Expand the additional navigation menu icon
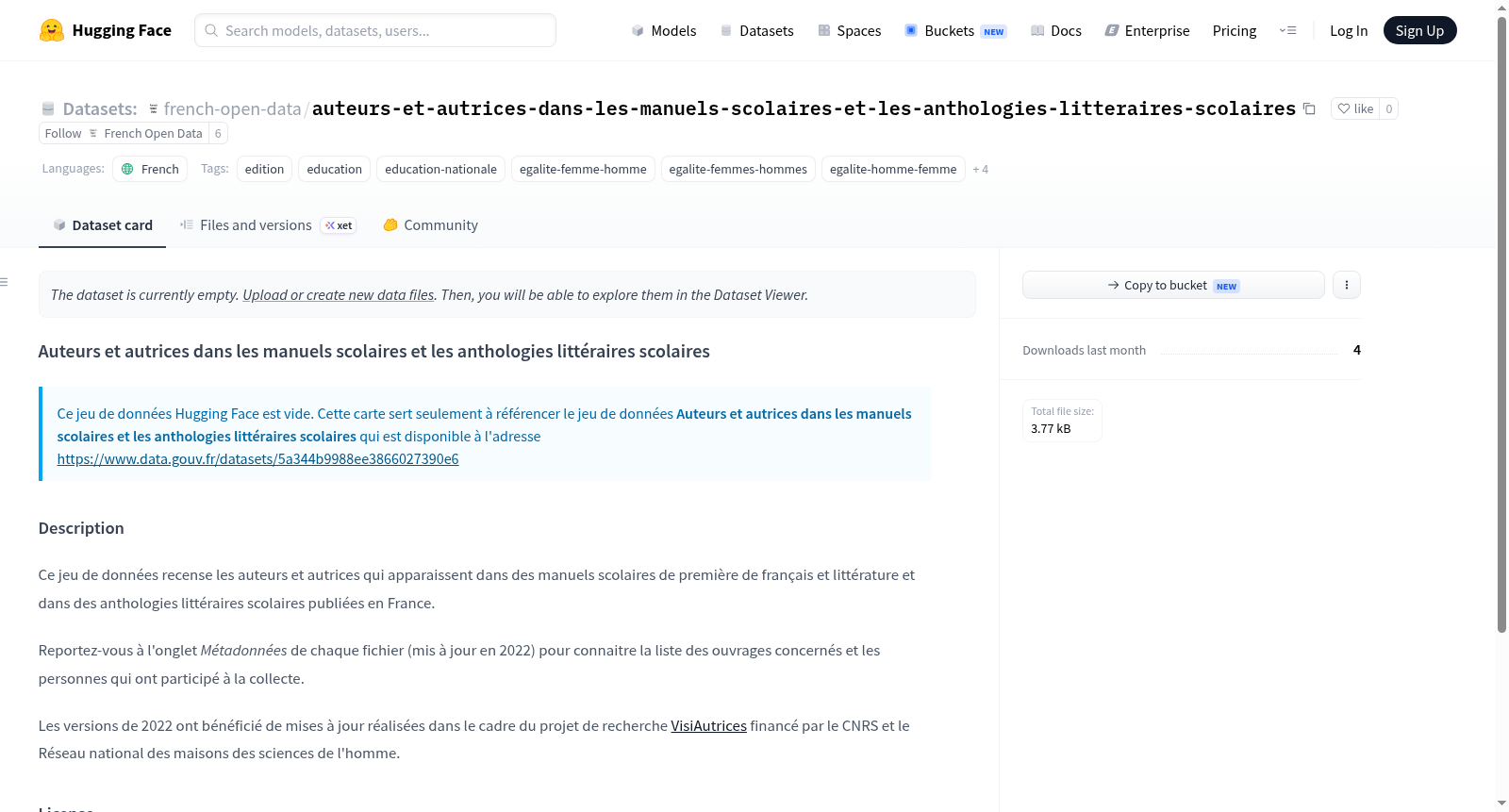This screenshot has height=812, width=1509. [x=1287, y=30]
